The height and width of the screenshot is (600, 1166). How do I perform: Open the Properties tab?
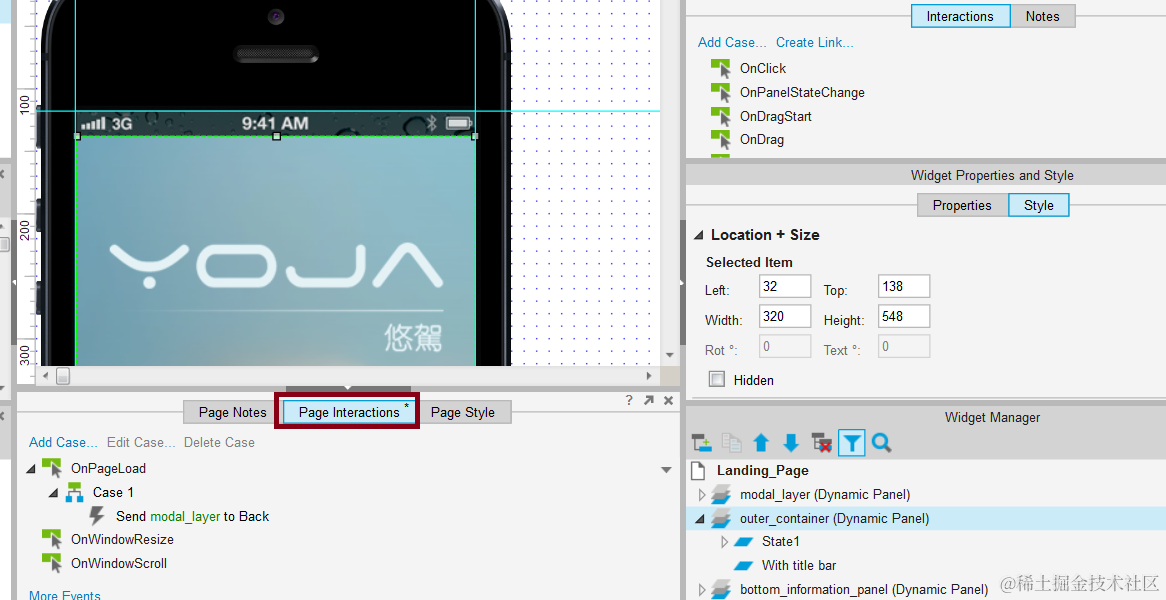point(962,205)
